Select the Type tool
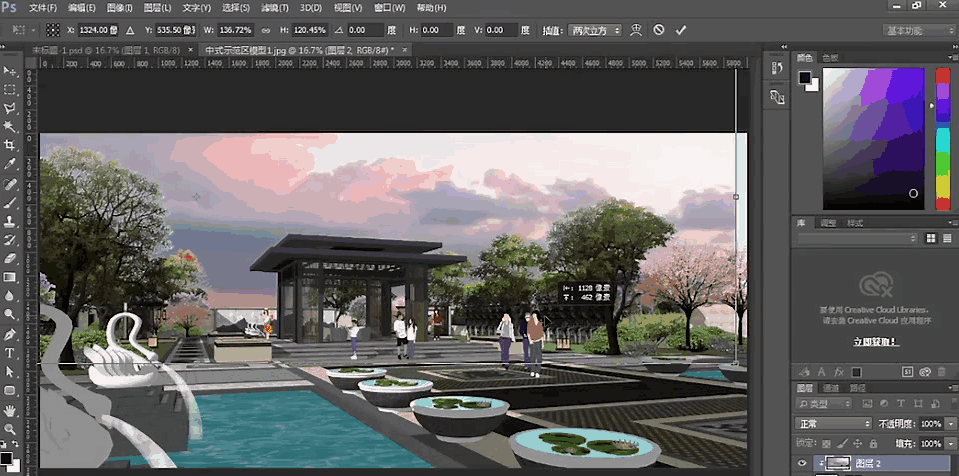This screenshot has width=959, height=476. [x=10, y=353]
